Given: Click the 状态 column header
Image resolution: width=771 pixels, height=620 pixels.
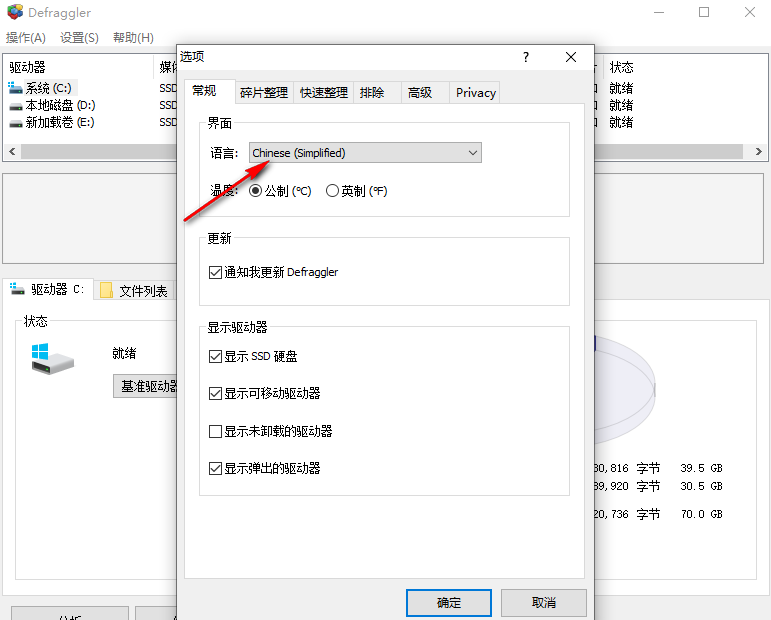Looking at the screenshot, I should click(x=622, y=67).
